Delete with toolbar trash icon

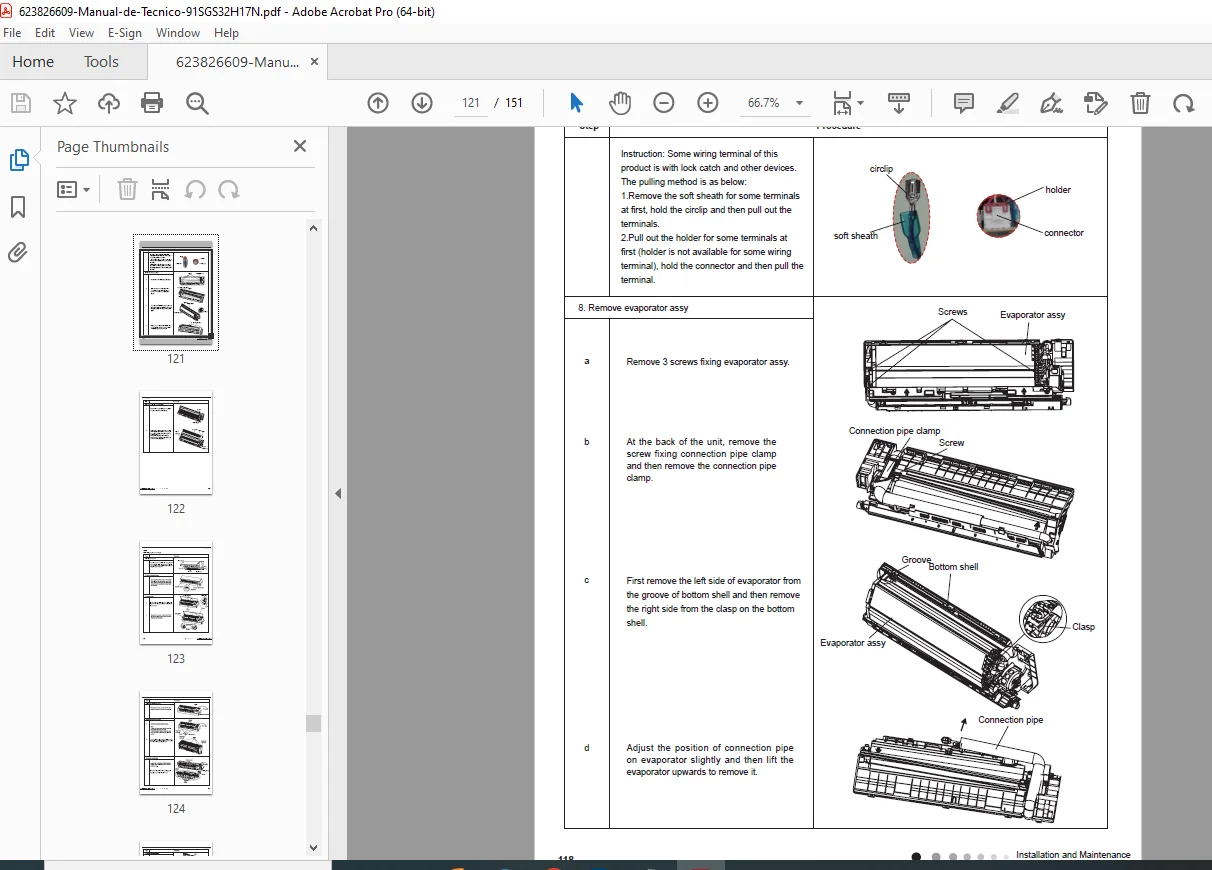[x=1140, y=103]
